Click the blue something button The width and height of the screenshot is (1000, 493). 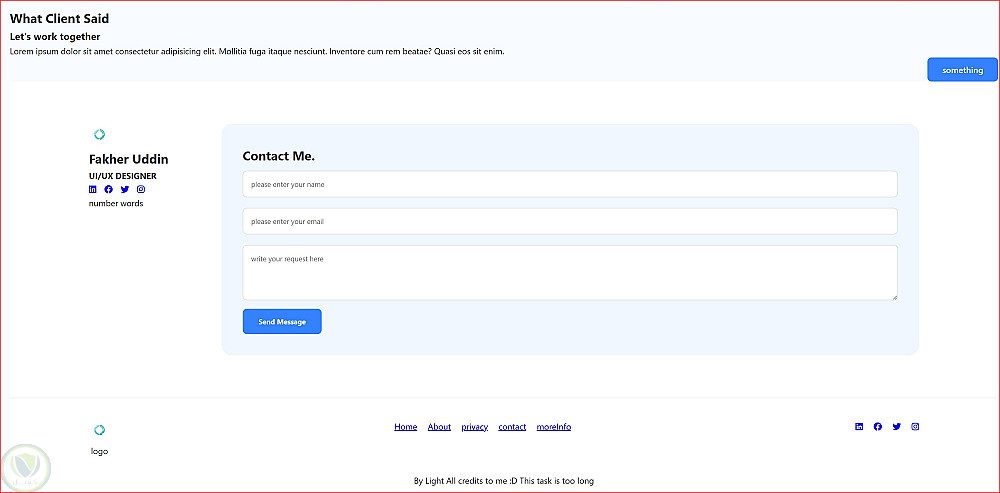click(x=962, y=70)
